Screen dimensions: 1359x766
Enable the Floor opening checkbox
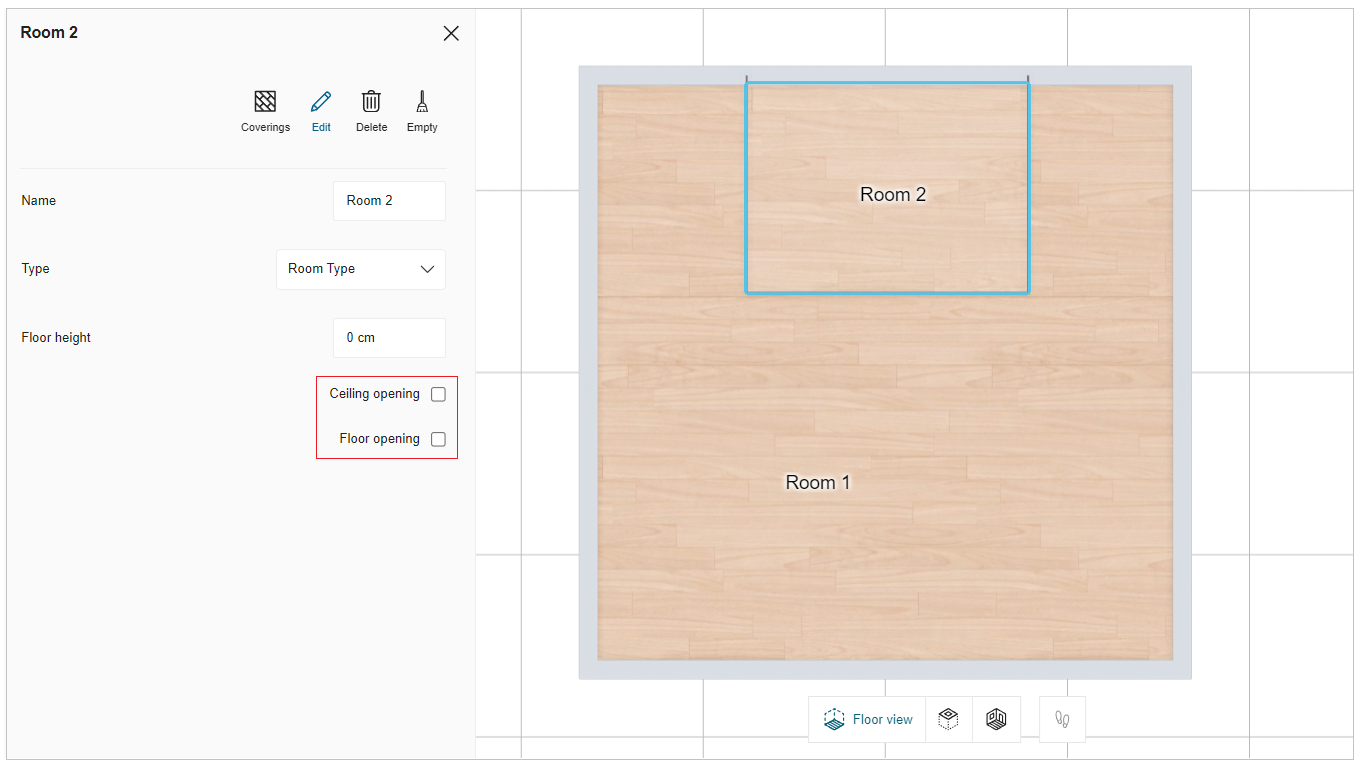438,439
